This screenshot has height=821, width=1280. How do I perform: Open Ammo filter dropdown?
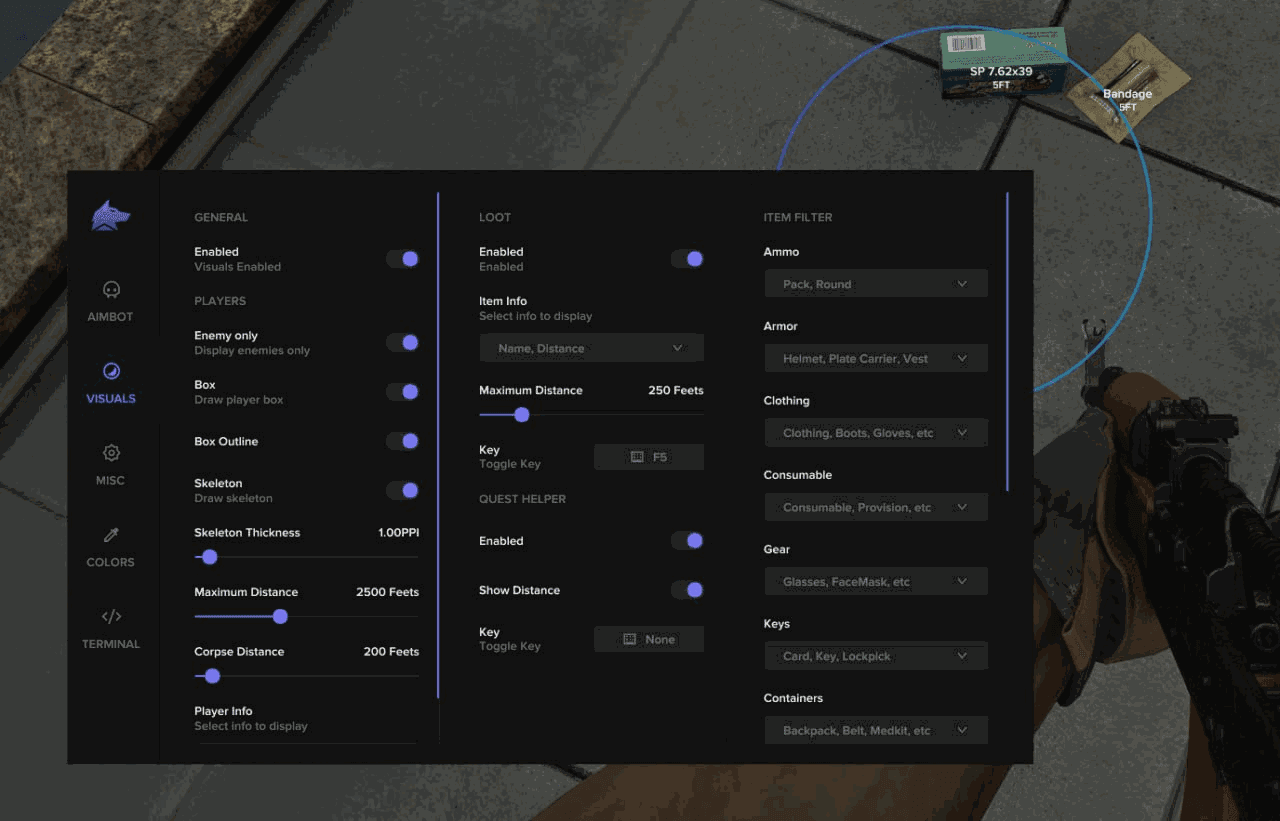tap(876, 284)
